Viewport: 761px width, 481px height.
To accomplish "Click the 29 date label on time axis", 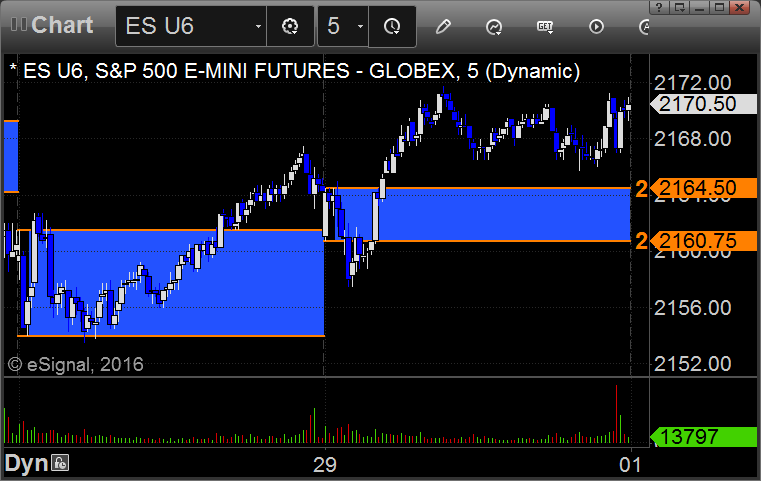I will click(325, 465).
